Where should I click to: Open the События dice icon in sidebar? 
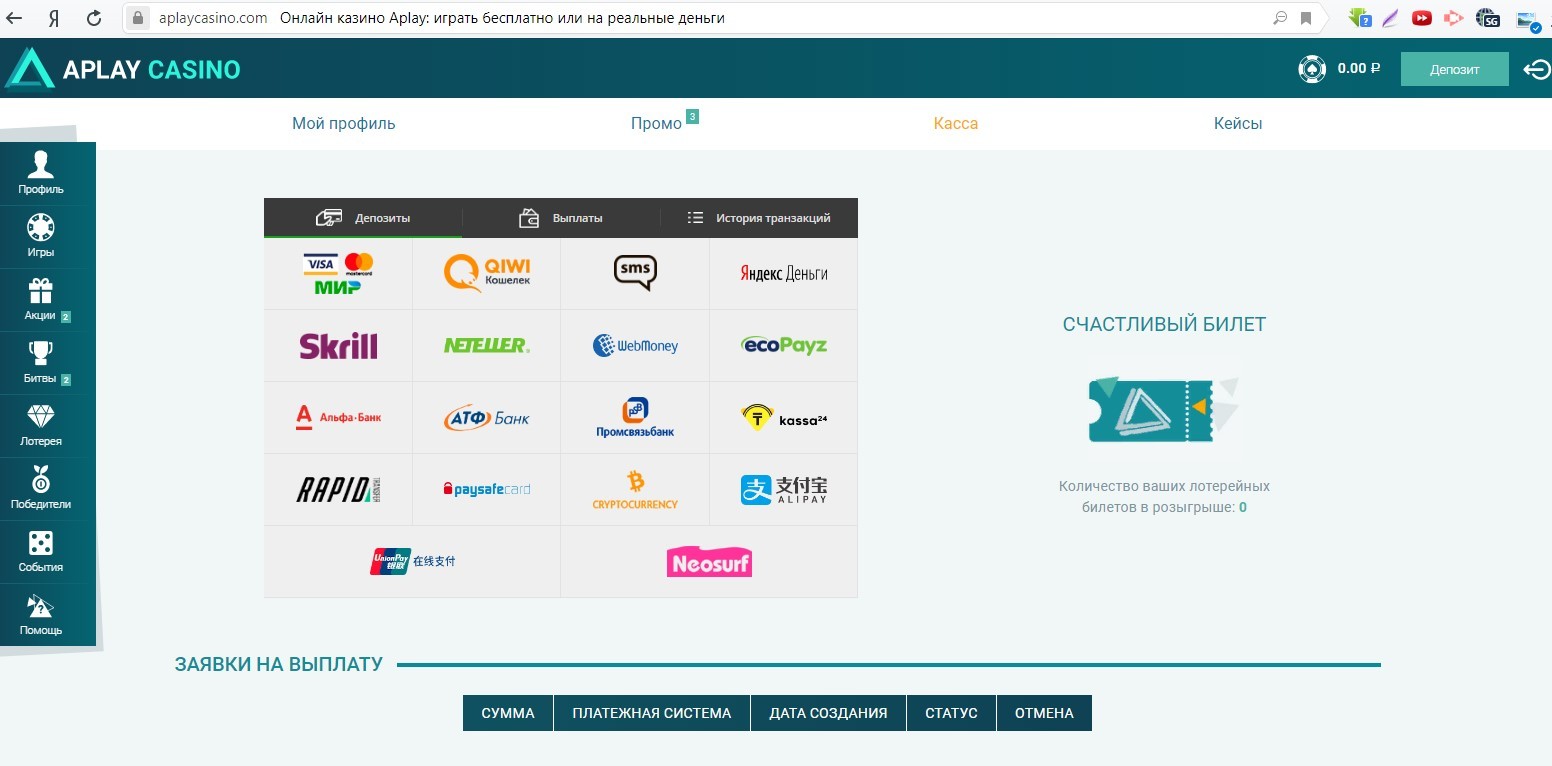coord(41,552)
